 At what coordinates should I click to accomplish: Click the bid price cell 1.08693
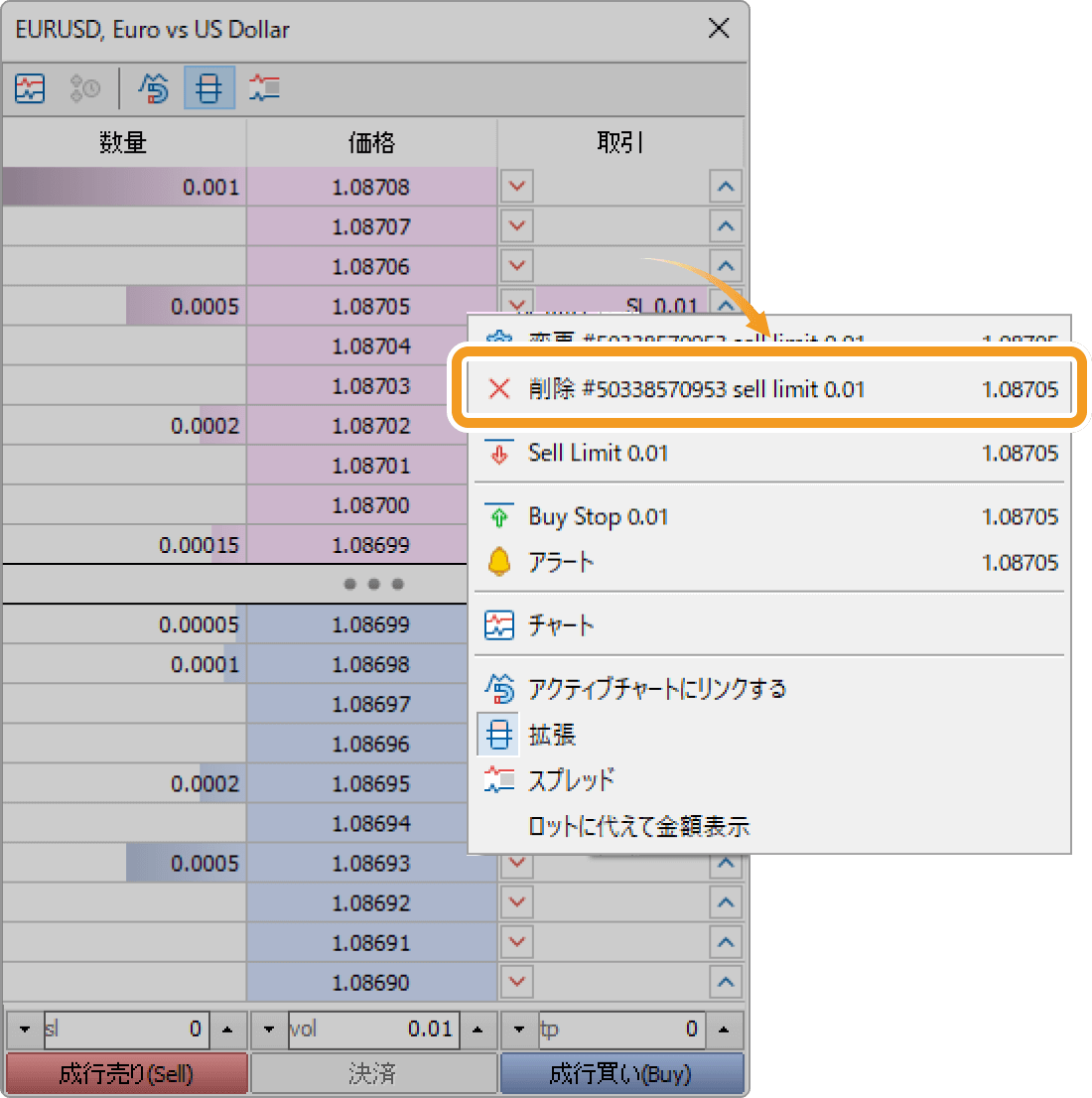point(371,863)
